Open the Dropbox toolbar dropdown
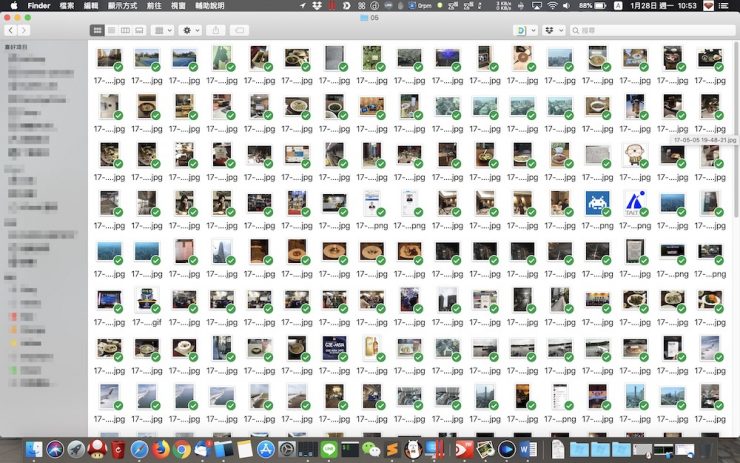The width and height of the screenshot is (740, 463). point(554,31)
